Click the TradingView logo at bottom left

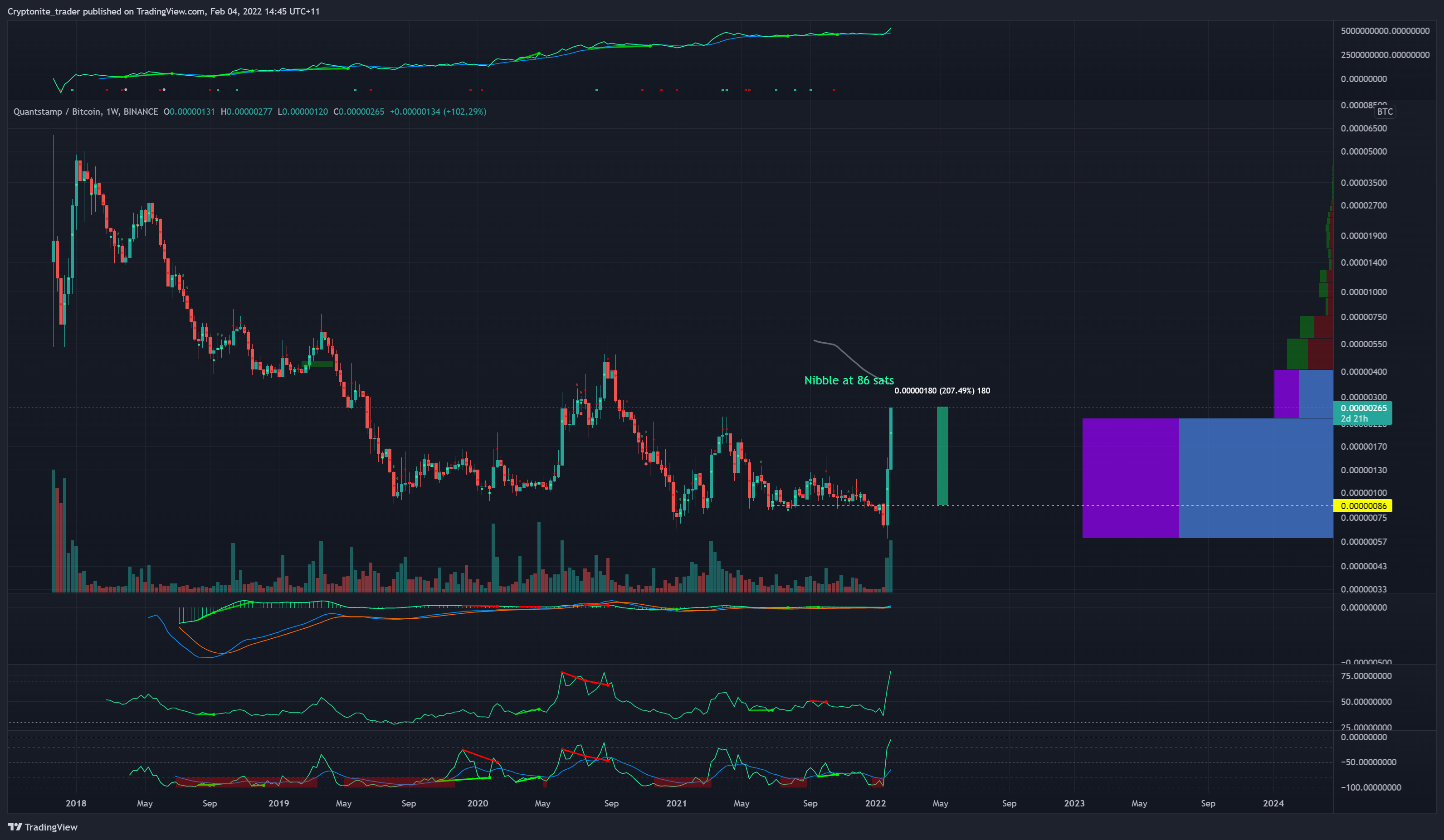42,827
